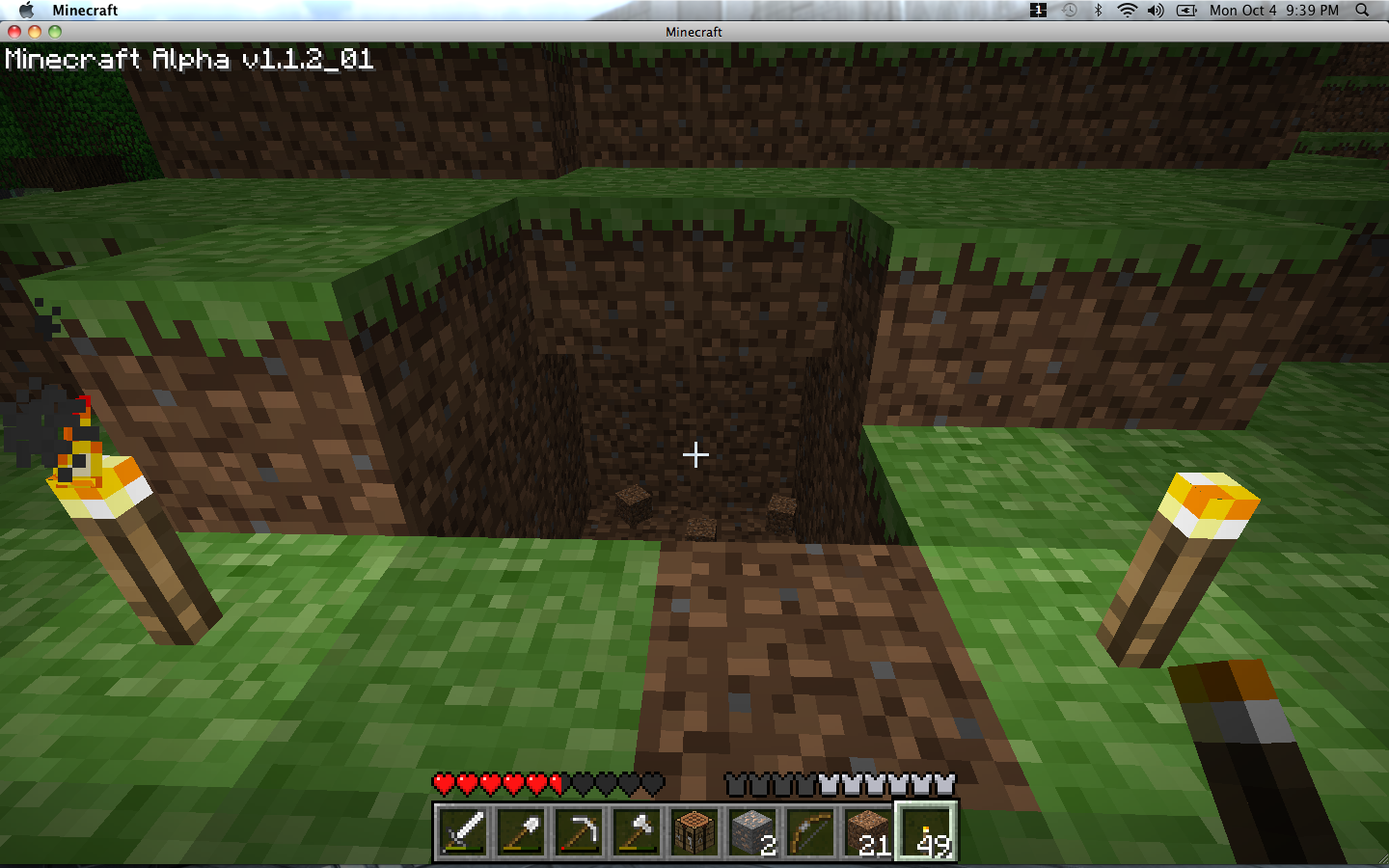Click the "Minecraft Alpha v1.1.2_01" version text
The height and width of the screenshot is (868, 1389).
click(x=189, y=59)
